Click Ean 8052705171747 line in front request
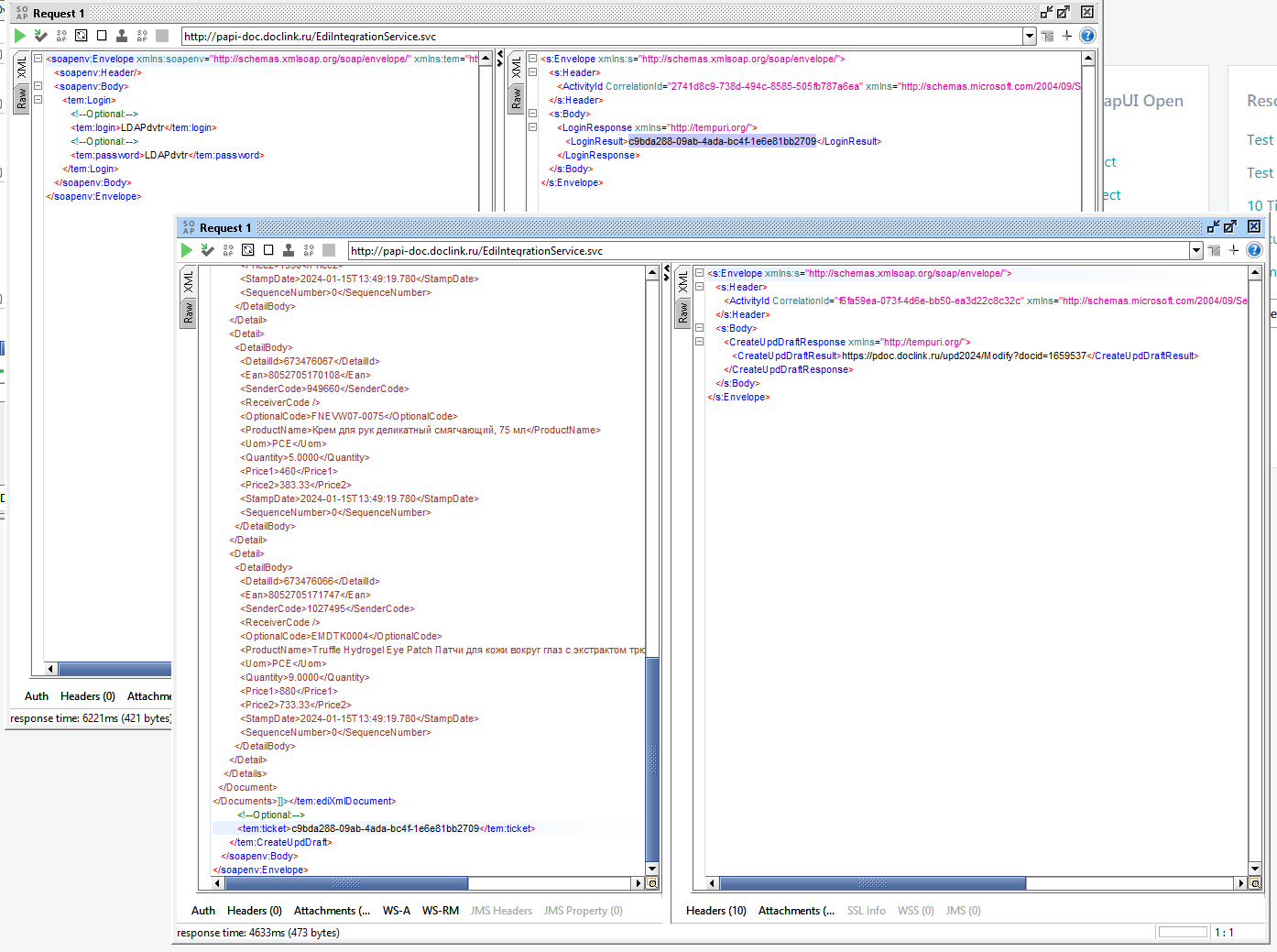 [x=305, y=595]
